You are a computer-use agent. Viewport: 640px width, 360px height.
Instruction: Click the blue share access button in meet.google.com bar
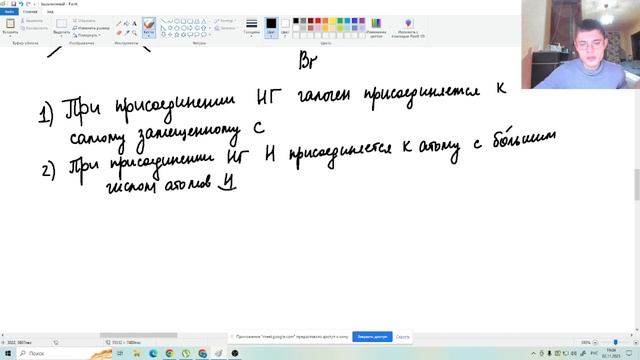[x=372, y=337]
